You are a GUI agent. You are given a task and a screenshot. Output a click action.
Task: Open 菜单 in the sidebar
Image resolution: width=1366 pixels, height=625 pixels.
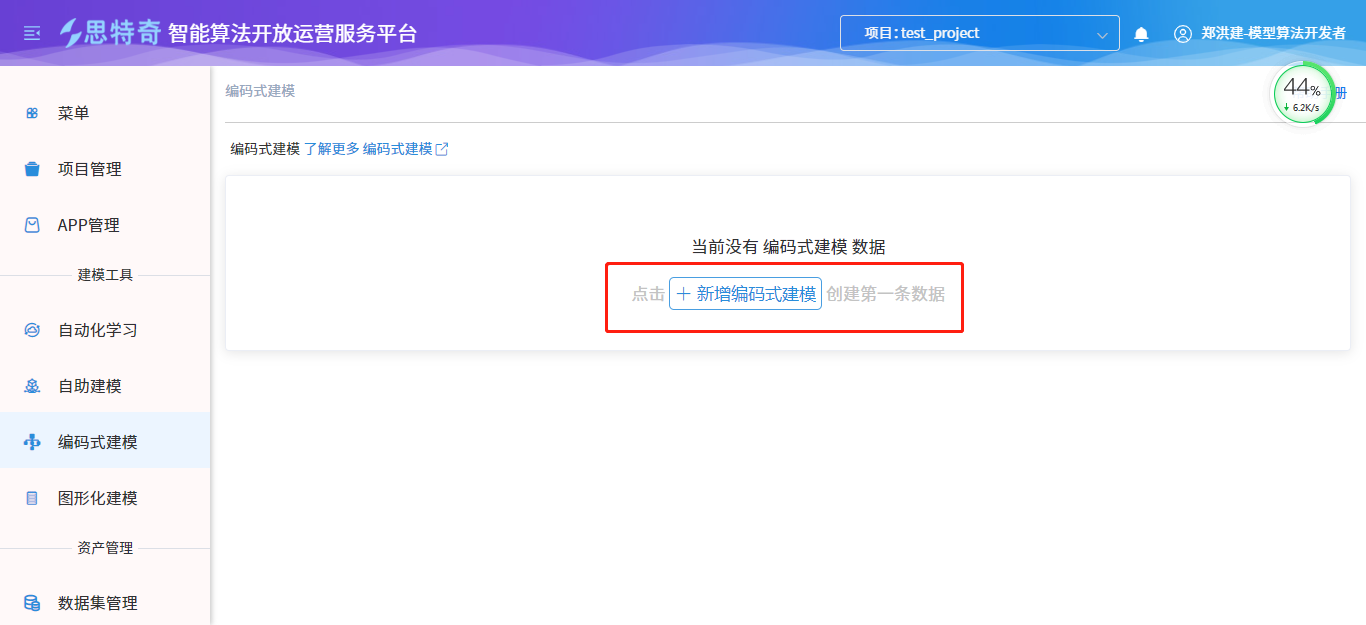(x=105, y=113)
